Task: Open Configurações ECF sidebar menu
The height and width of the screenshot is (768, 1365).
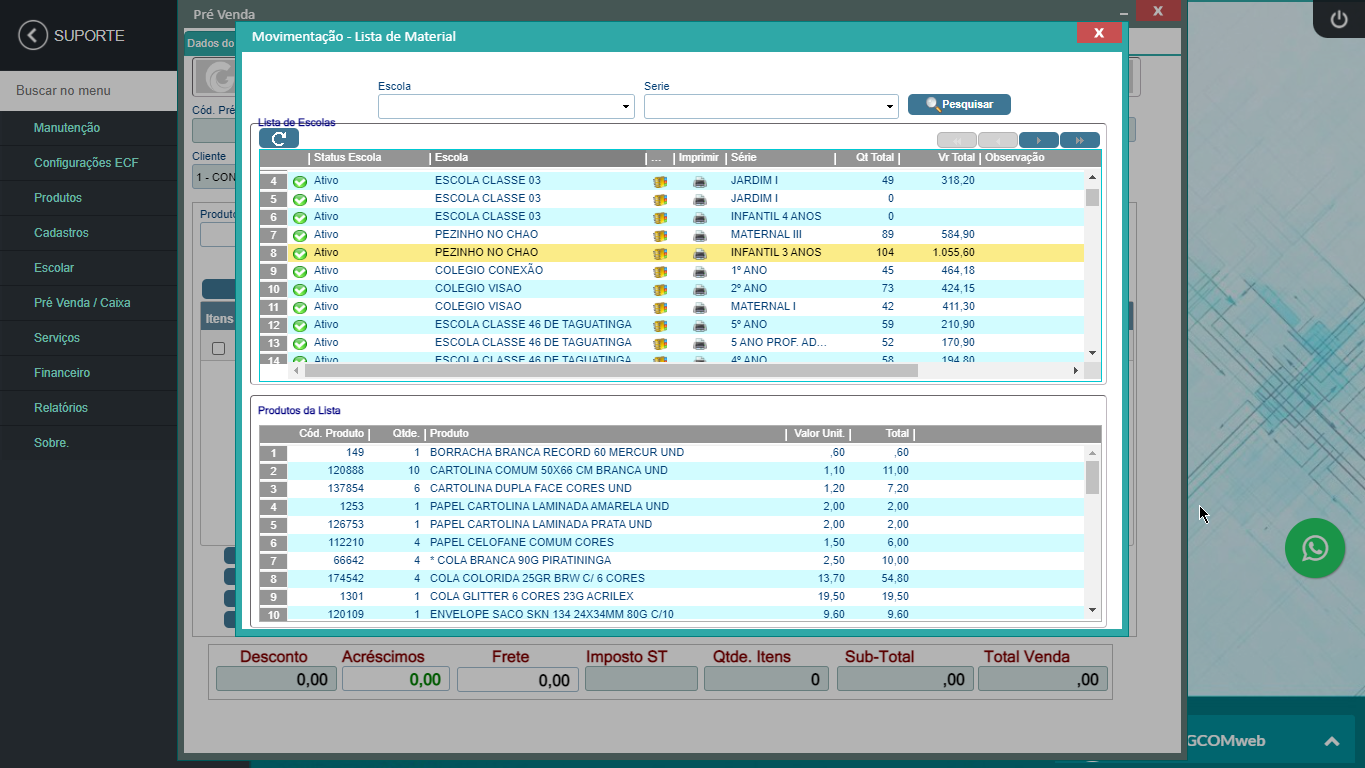Action: point(88,163)
